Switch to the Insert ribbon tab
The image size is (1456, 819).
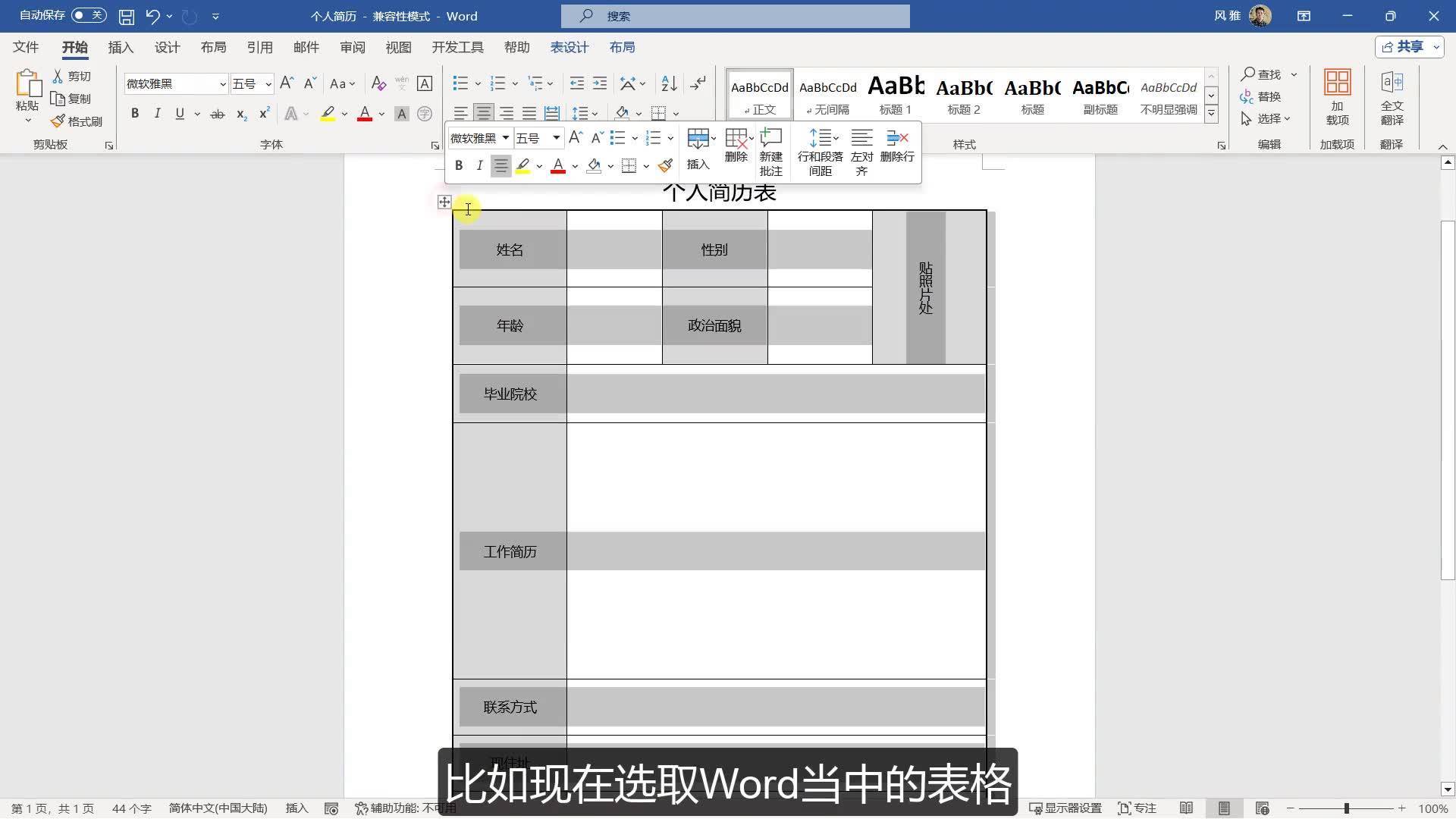pos(121,47)
